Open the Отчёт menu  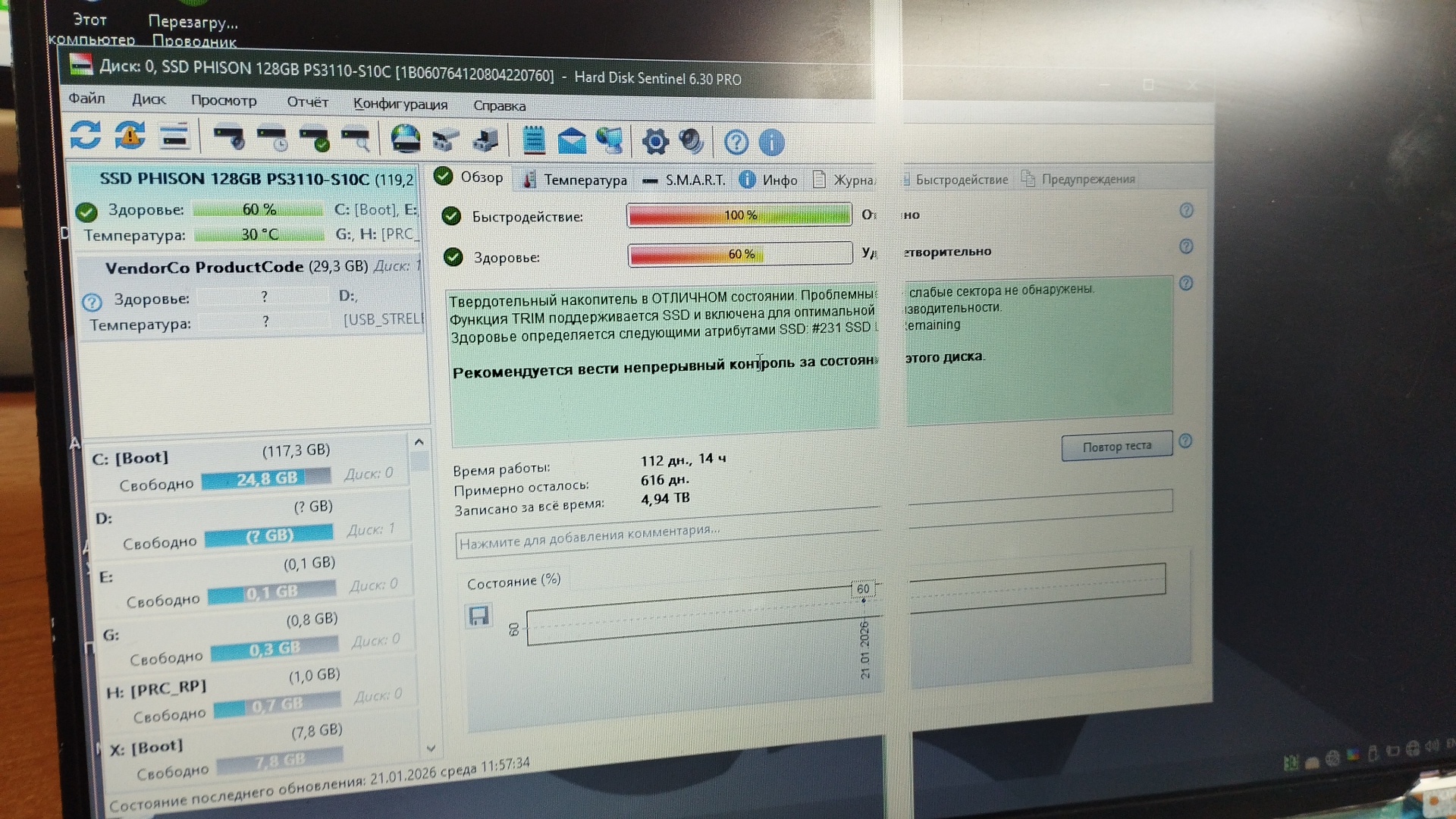pyautogui.click(x=307, y=102)
